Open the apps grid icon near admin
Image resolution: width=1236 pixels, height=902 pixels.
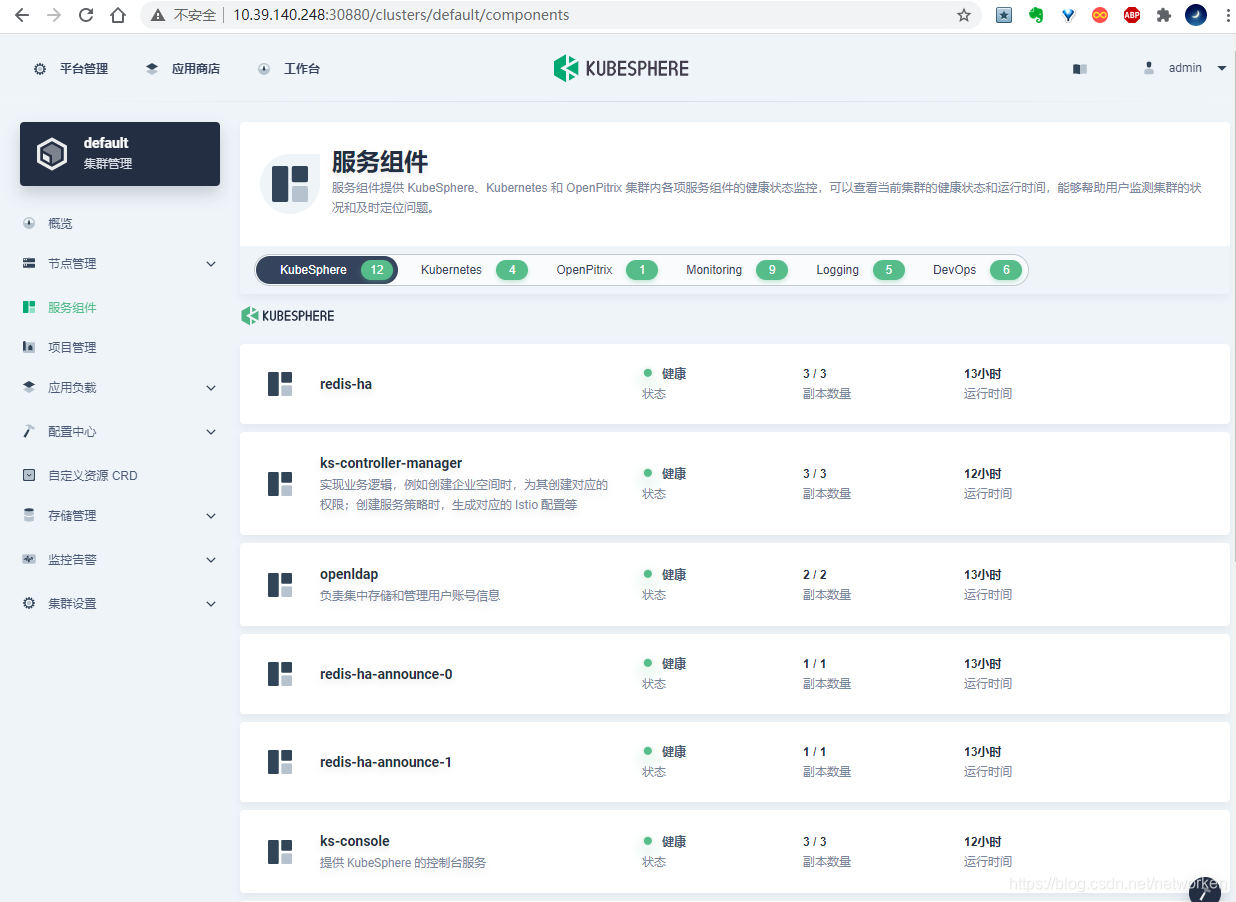(1079, 68)
